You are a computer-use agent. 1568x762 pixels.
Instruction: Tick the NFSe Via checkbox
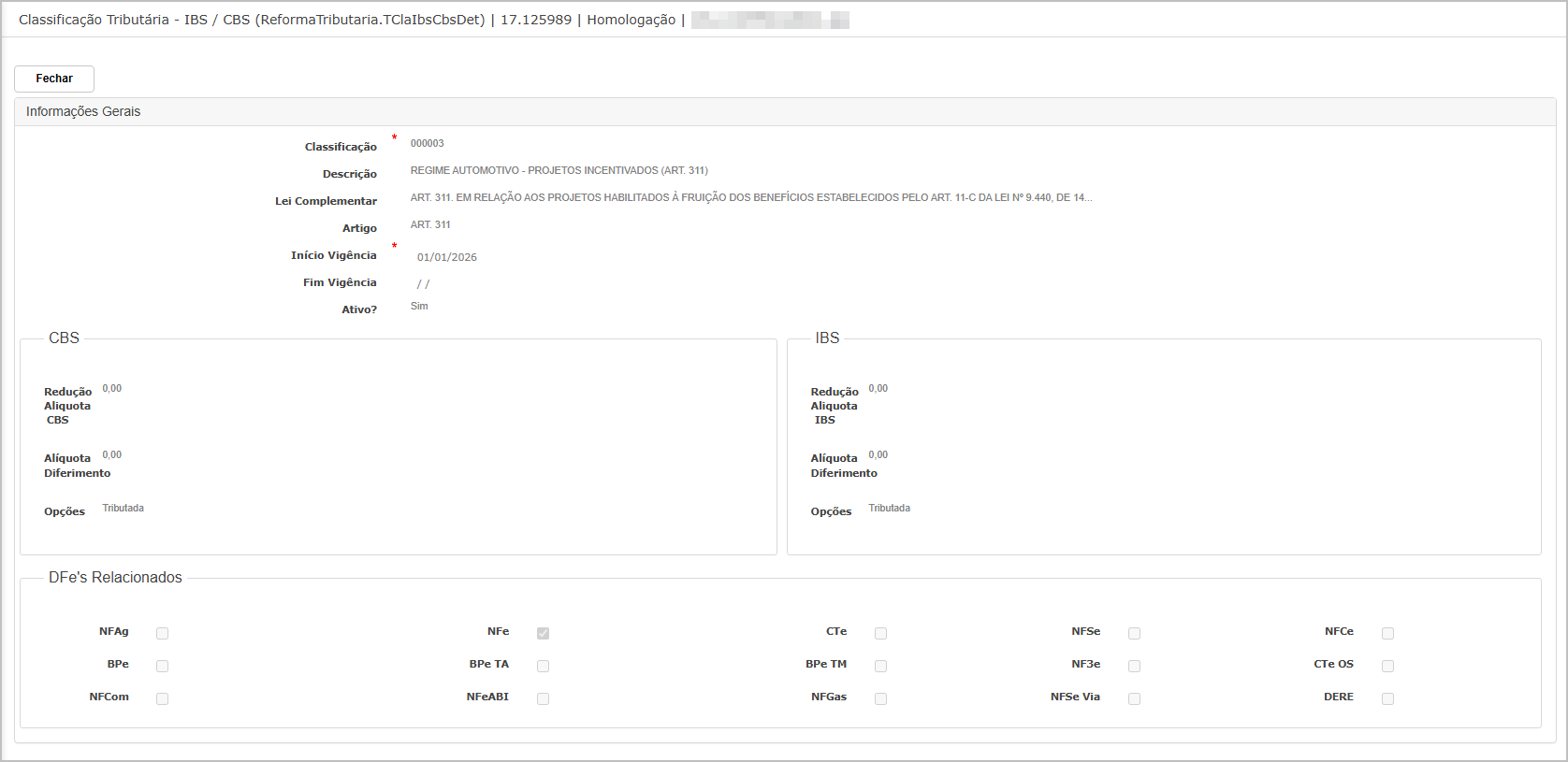tap(1134, 698)
